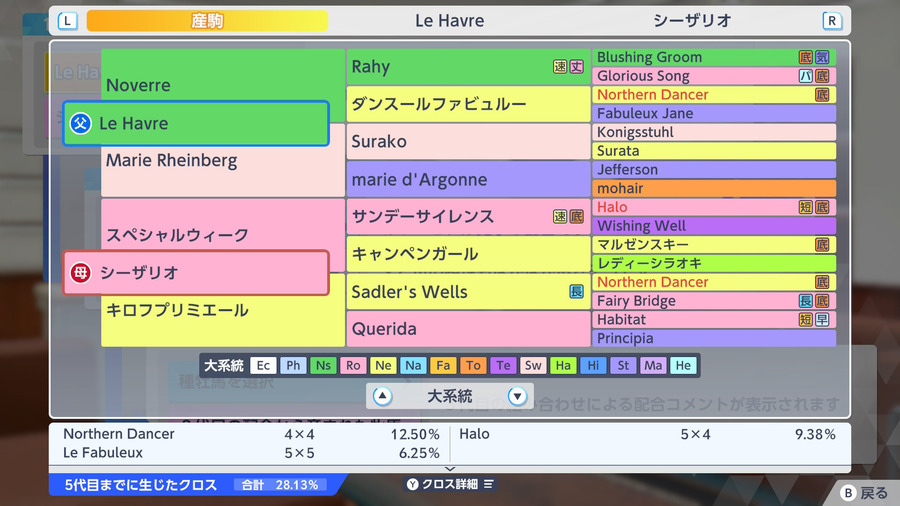Open クロス詳細 cross details
The width and height of the screenshot is (900, 506).
pyautogui.click(x=450, y=484)
